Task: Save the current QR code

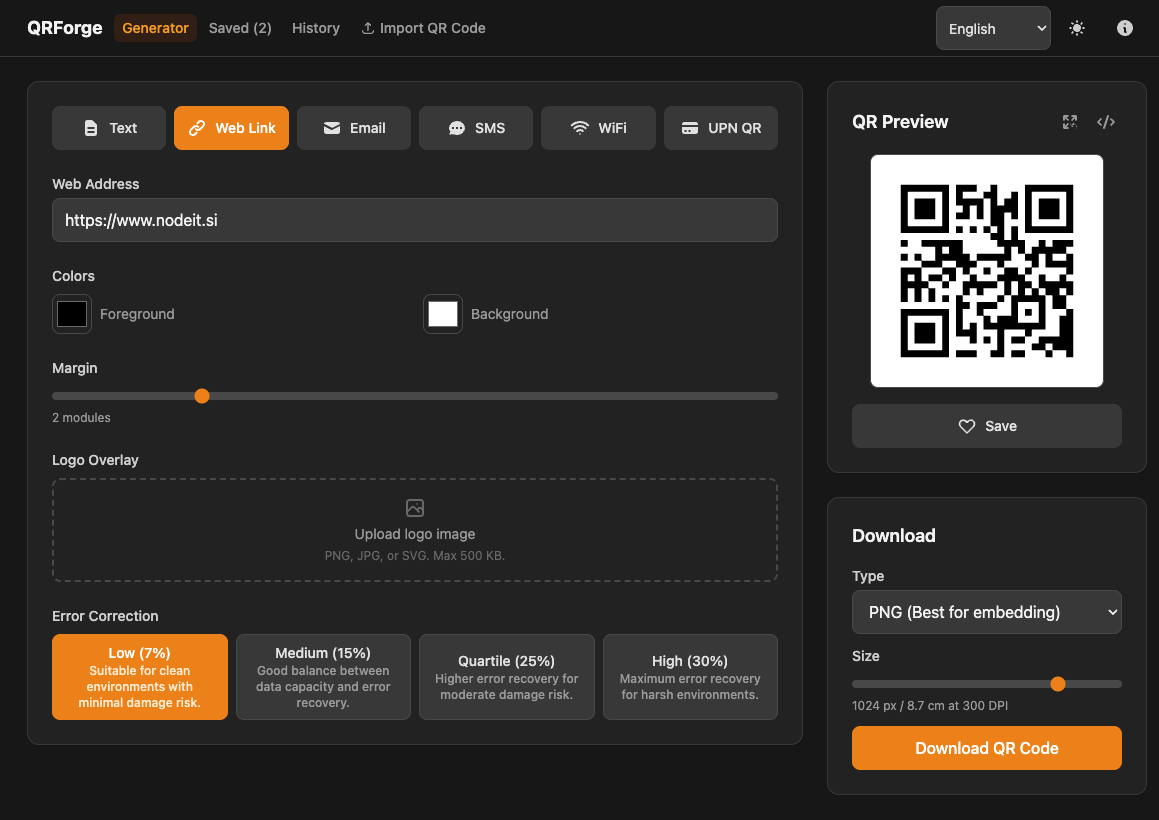Action: pyautogui.click(x=986, y=426)
